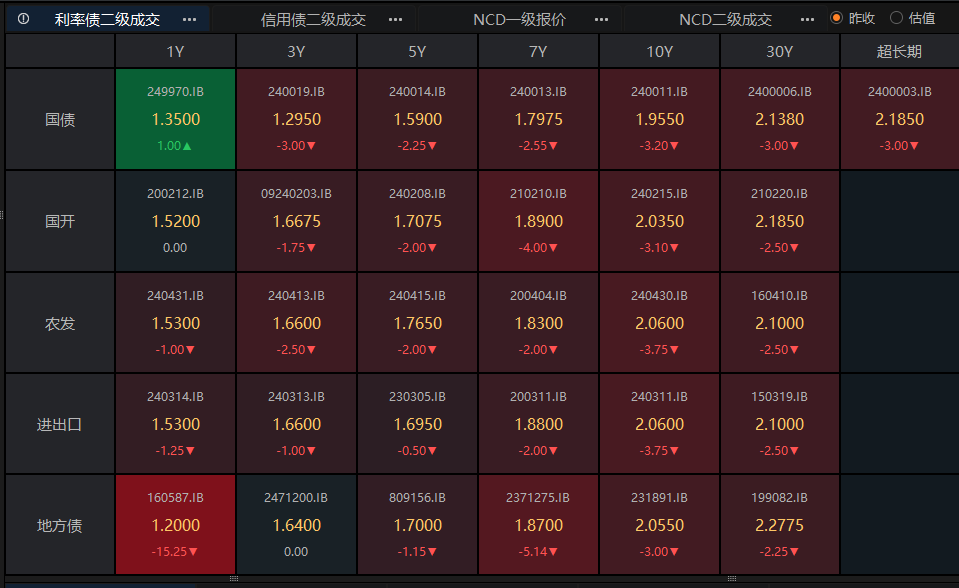Select the 国开 row header
Screen dimensions: 959x588
click(60, 221)
